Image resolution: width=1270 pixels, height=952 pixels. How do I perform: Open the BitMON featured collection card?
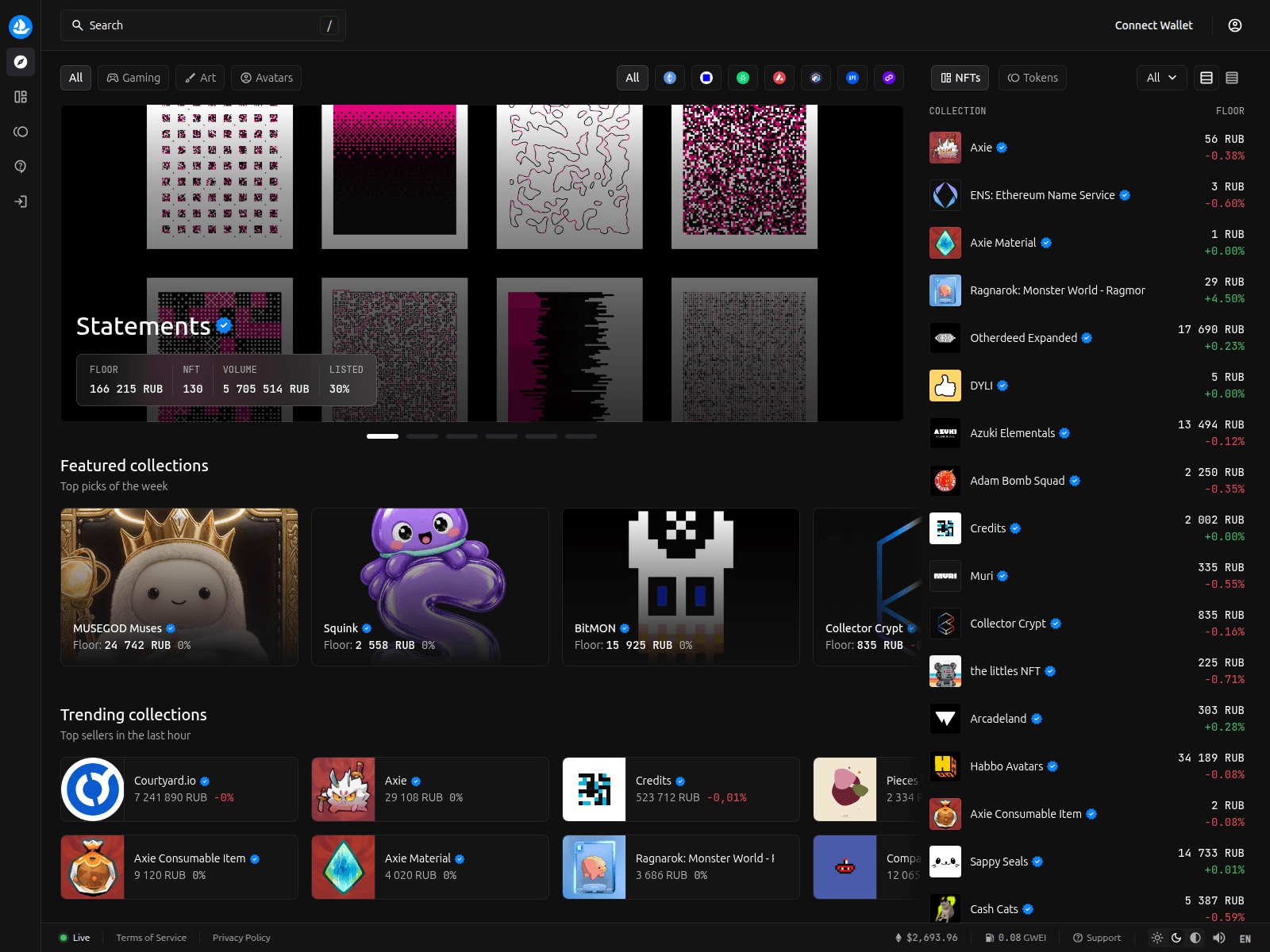[x=681, y=587]
